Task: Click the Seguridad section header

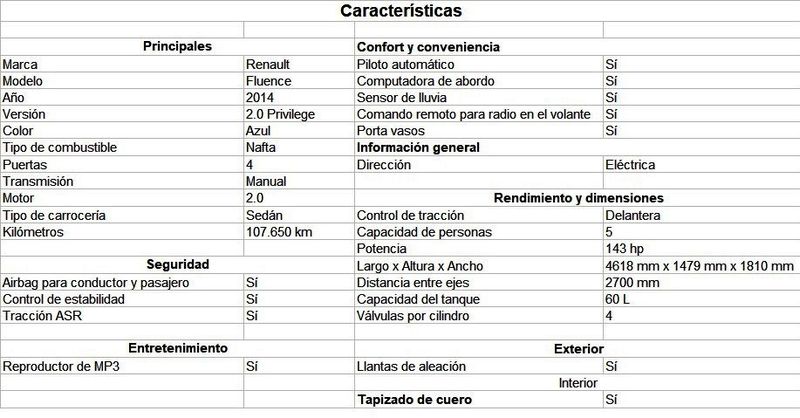Action: click(x=176, y=265)
